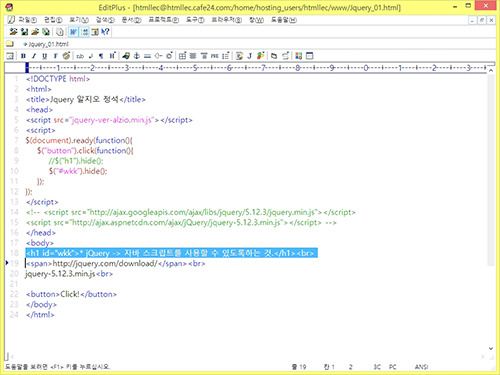Insert non-breaking space via nbsp icon
This screenshot has width=500, height=375.
point(80,56)
